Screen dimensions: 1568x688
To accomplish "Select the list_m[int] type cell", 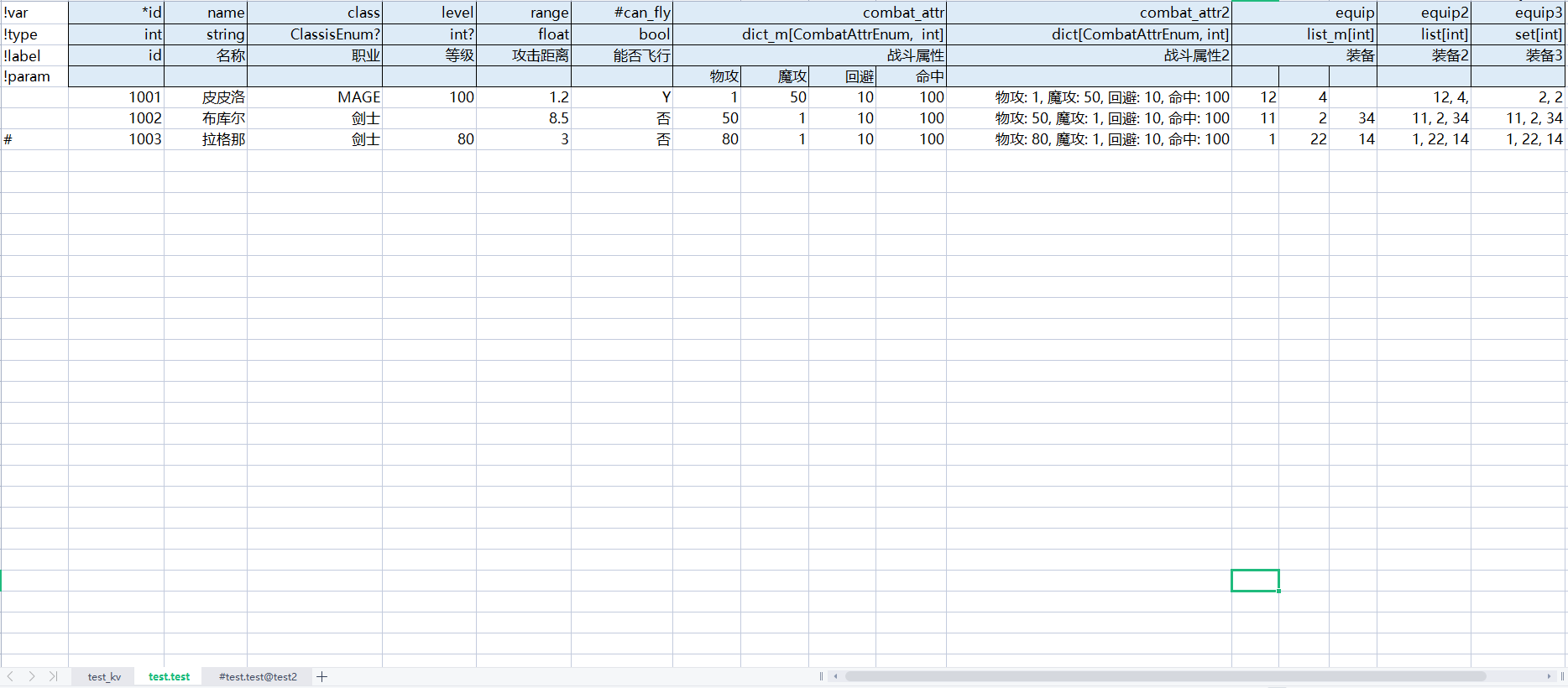I will click(1304, 34).
